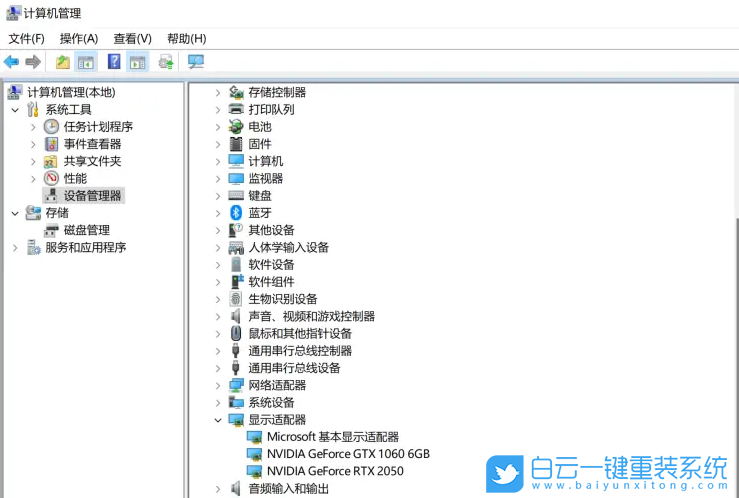
Task: Click the Up one level folder icon
Action: click(62, 62)
